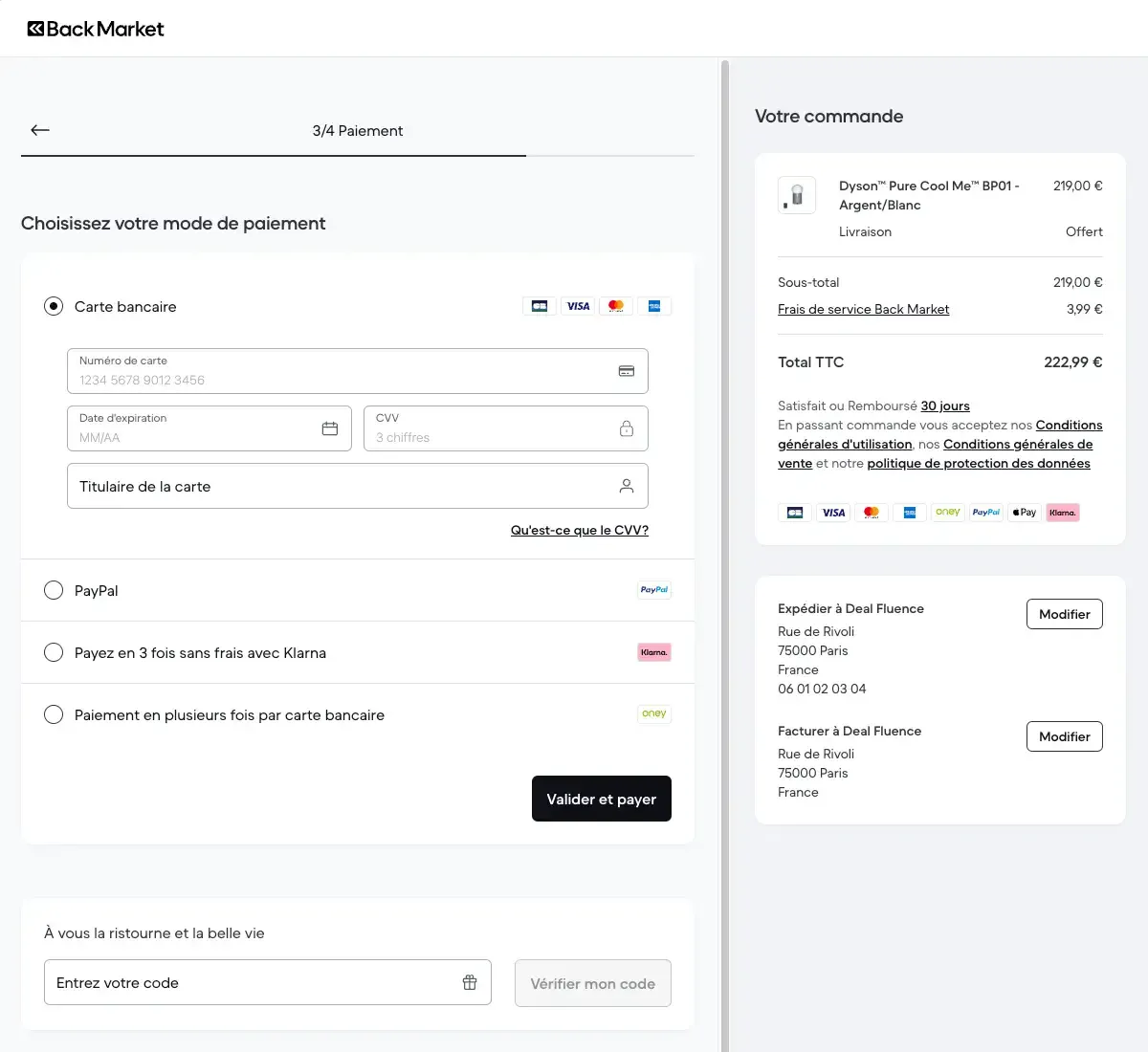Click the Apple Pay icon in order summary

pos(1024,512)
